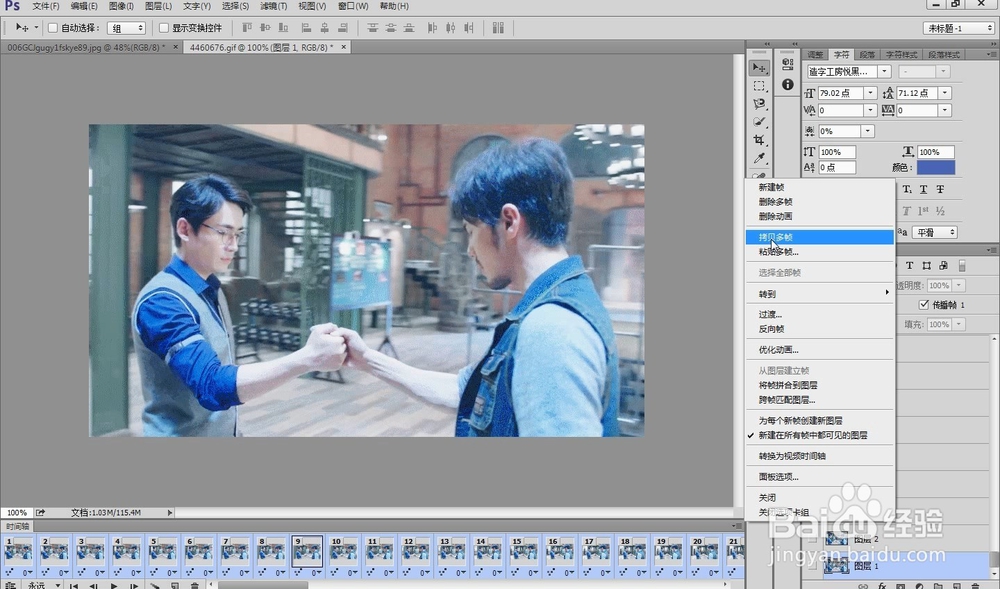Open font family dropdown 造字工房悦黑
Viewport: 1000px width, 589px height.
[884, 71]
